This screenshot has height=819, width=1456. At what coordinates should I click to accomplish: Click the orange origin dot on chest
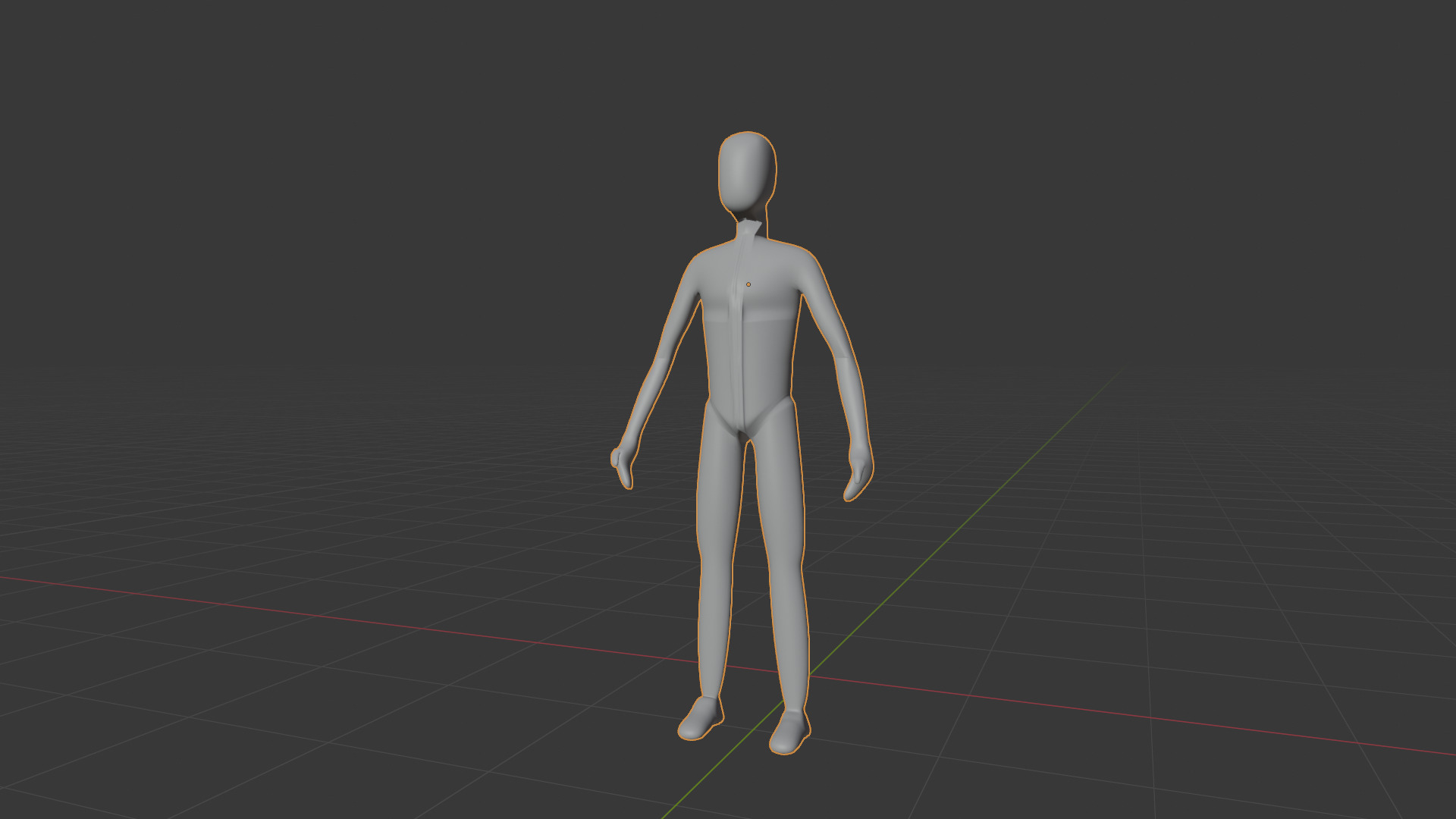pos(748,284)
